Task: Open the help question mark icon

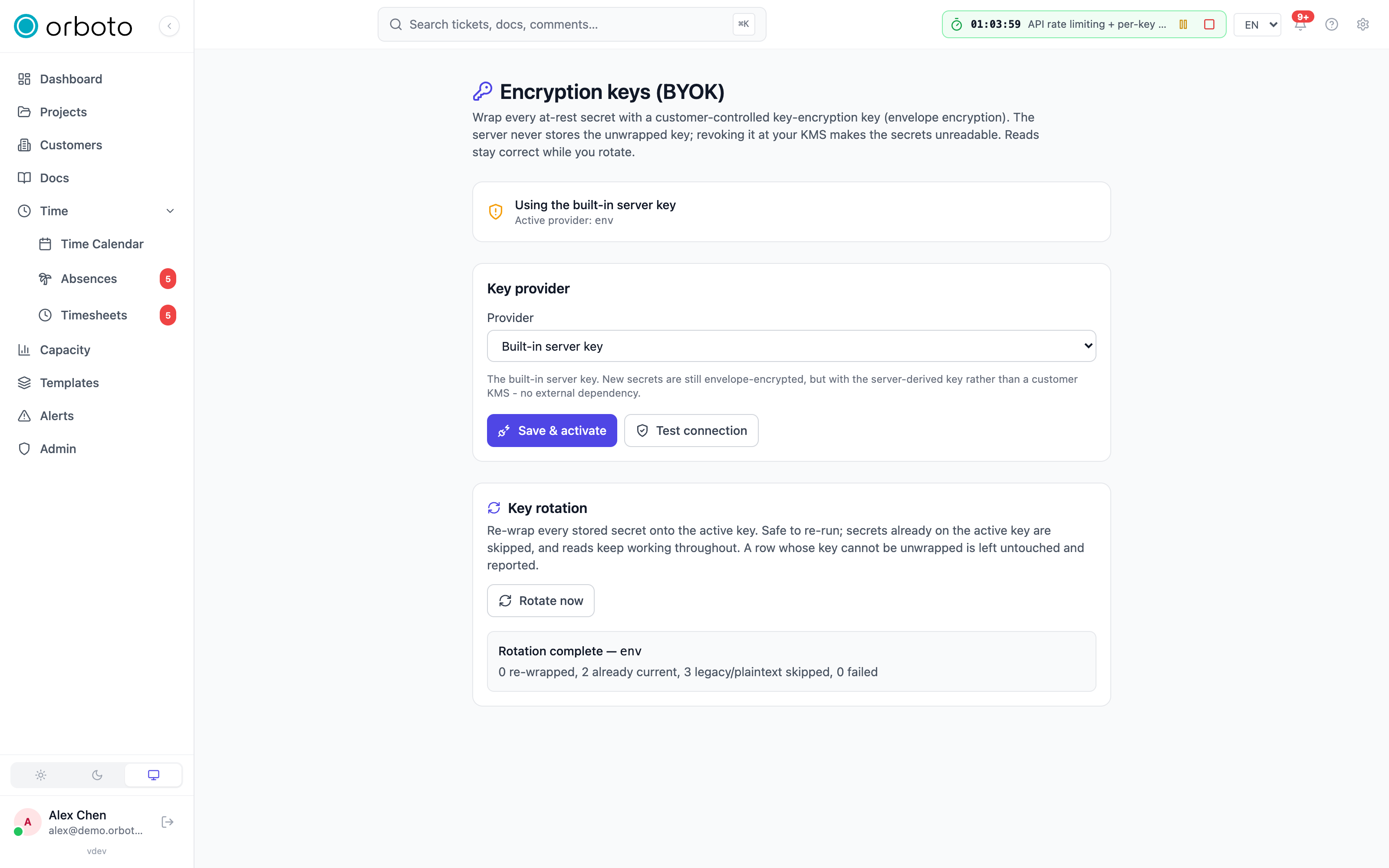Action: click(x=1331, y=25)
